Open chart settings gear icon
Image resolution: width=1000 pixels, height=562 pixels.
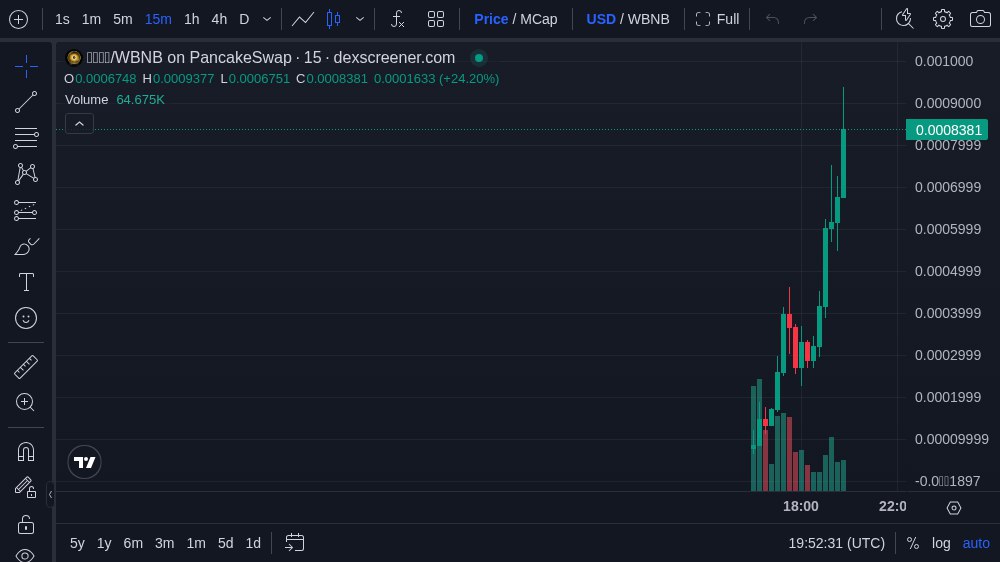pyautogui.click(x=942, y=19)
